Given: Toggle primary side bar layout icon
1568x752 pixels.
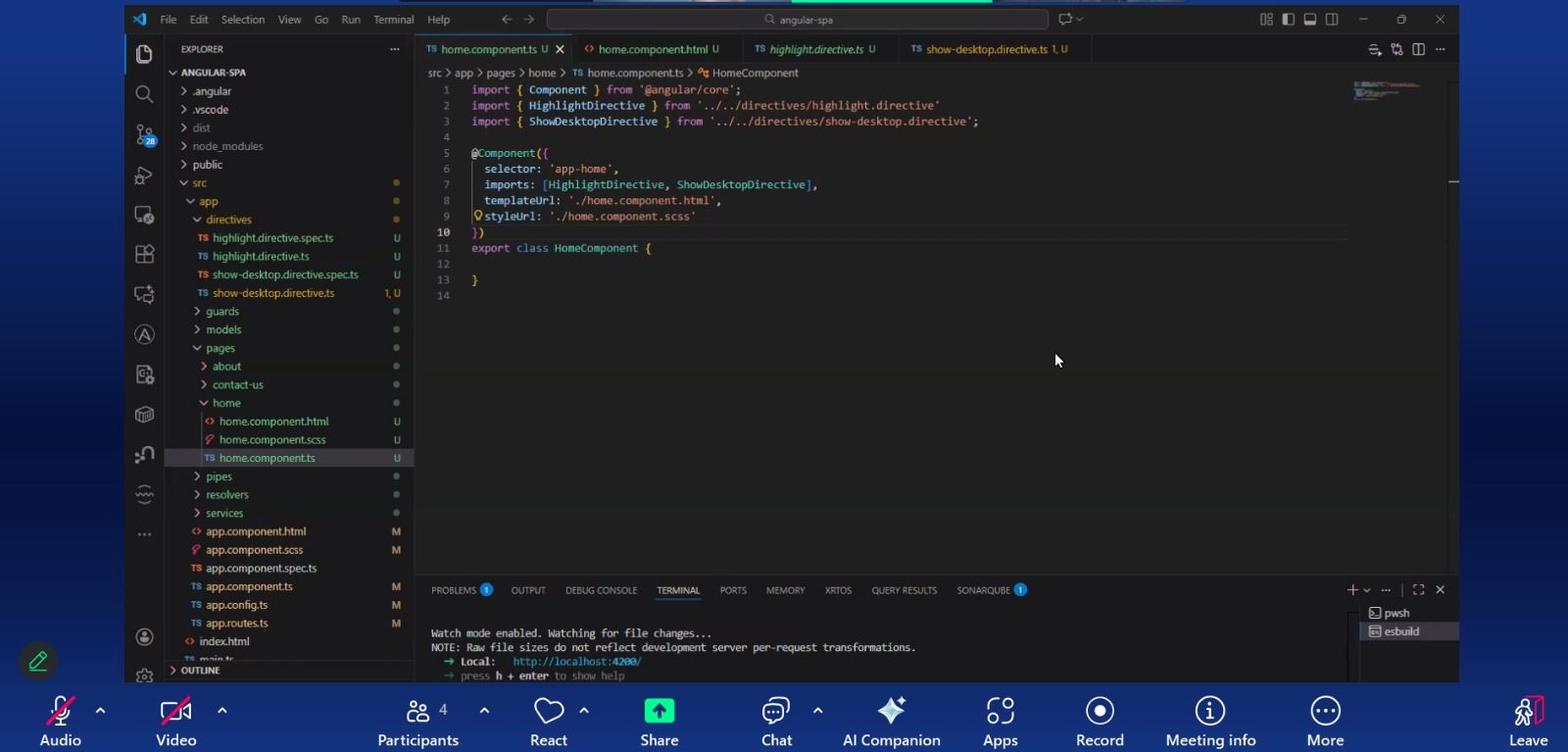Looking at the screenshot, I should point(1288,20).
